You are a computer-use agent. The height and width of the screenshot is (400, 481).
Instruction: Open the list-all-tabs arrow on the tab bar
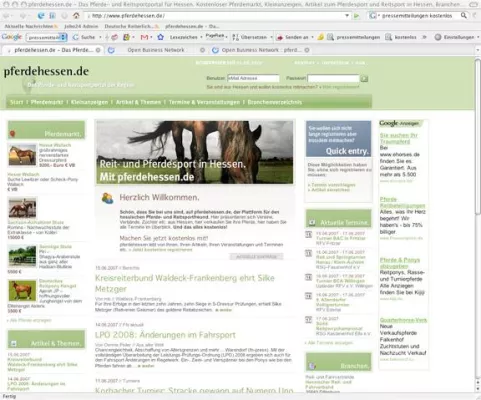click(477, 50)
